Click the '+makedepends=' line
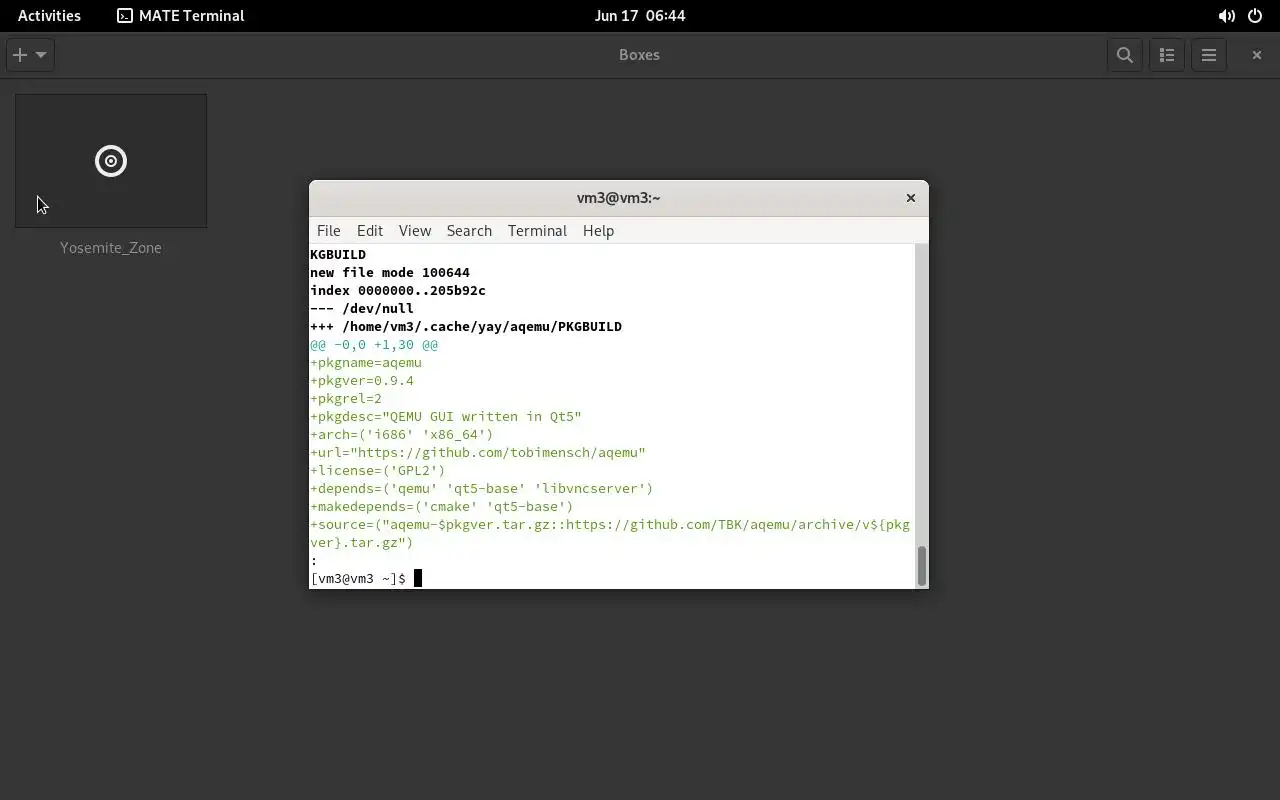Image resolution: width=1280 pixels, height=800 pixels. (442, 506)
